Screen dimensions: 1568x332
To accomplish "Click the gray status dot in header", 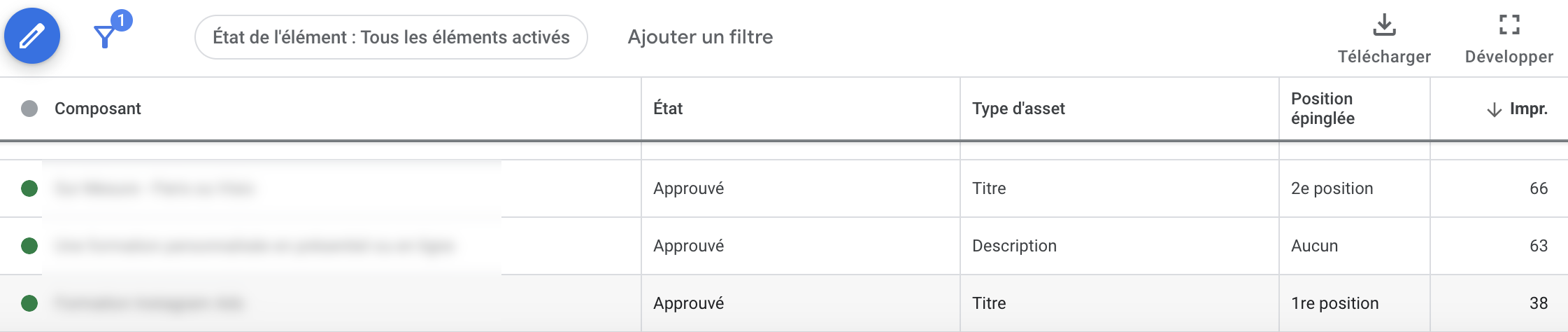I will pos(29,109).
